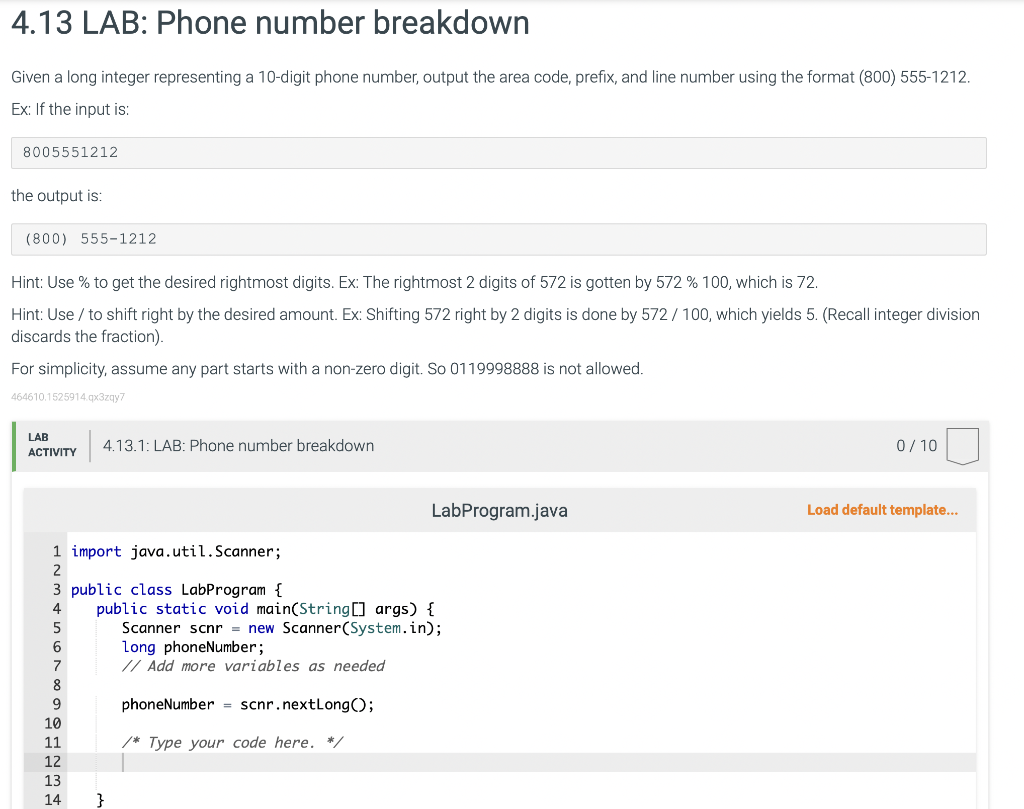Click the bookmark pennant icon beside the score

pyautogui.click(x=961, y=446)
